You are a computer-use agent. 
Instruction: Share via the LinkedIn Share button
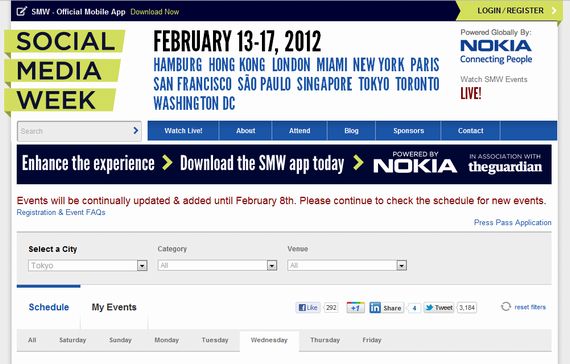pyautogui.click(x=386, y=308)
